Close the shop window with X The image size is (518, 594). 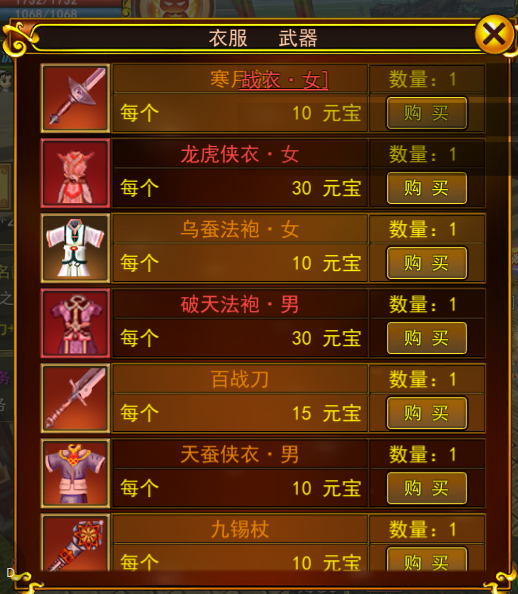pyautogui.click(x=495, y=34)
